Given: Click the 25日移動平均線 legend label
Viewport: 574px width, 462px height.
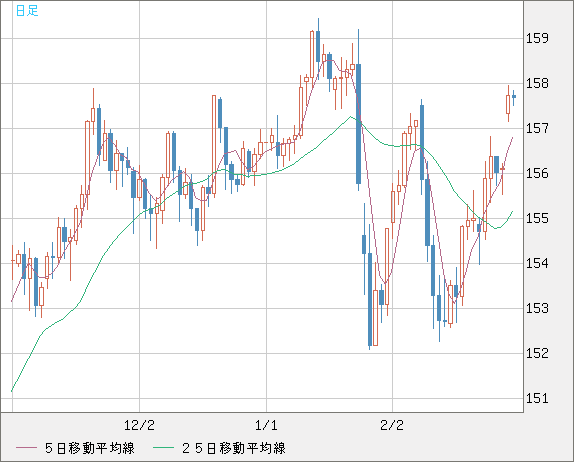Looking at the screenshot, I should coord(234,448).
